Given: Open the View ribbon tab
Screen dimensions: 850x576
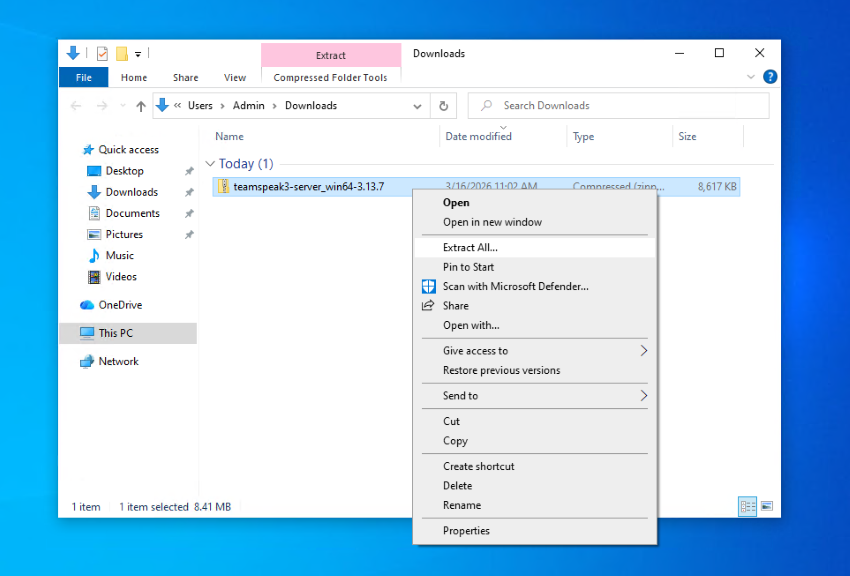Looking at the screenshot, I should 235,78.
